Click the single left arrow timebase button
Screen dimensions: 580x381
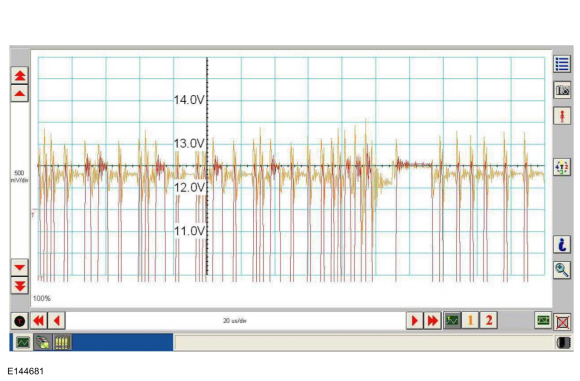click(57, 320)
